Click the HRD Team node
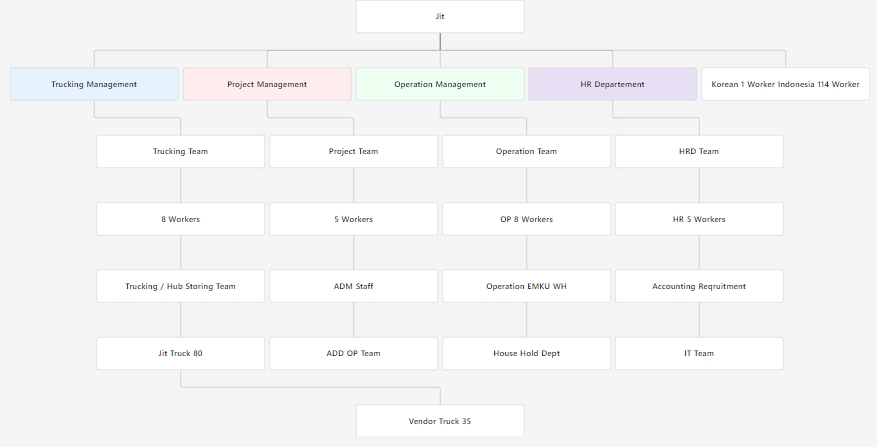Screen dimensions: 877x447 click(699, 152)
